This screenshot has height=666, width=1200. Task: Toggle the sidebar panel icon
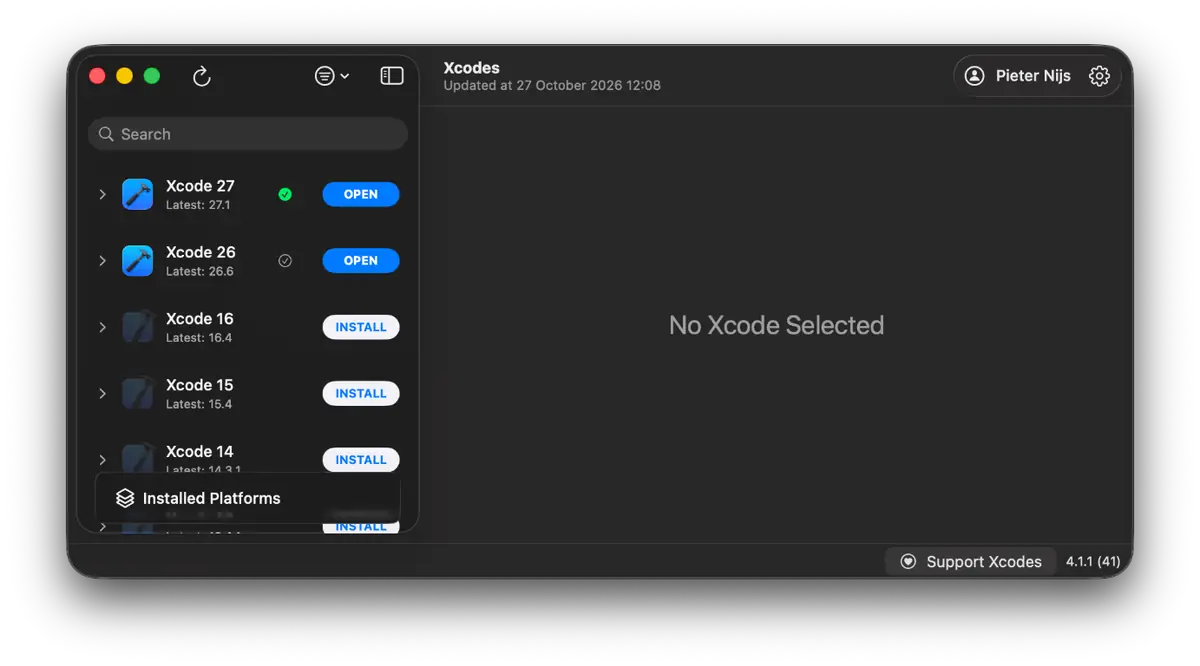coord(392,76)
